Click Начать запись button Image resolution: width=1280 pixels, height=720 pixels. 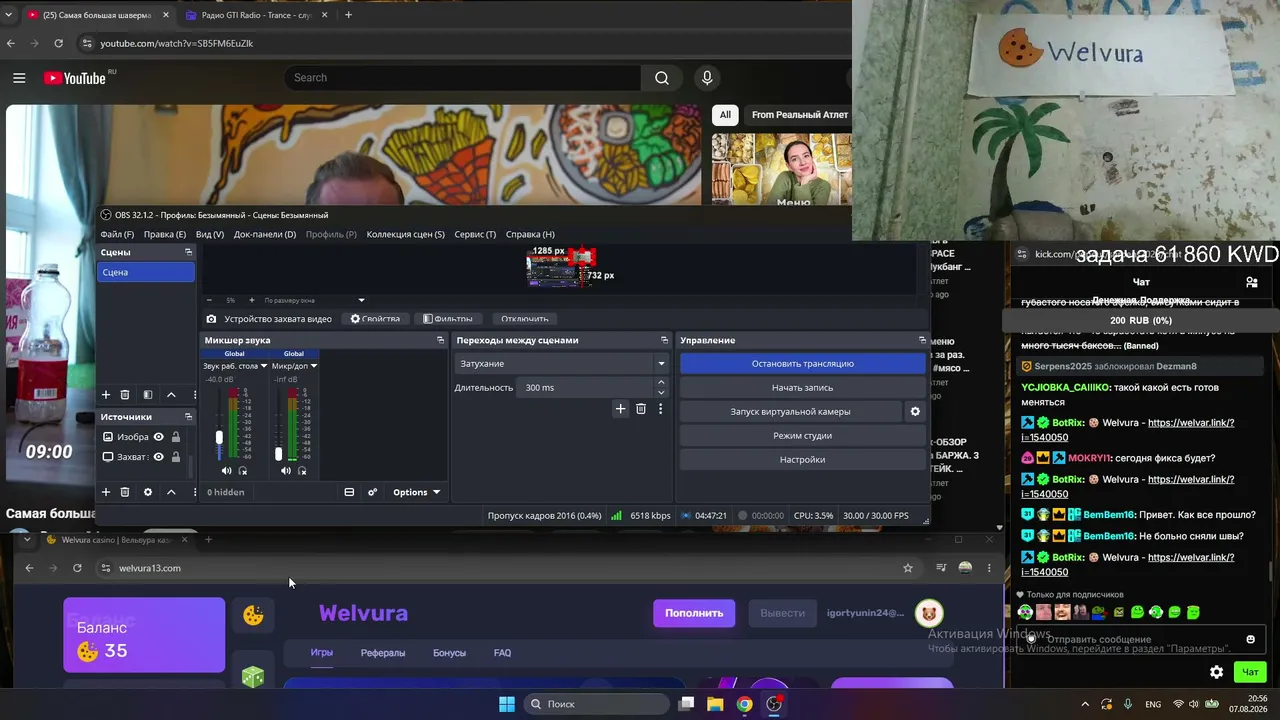[803, 388]
